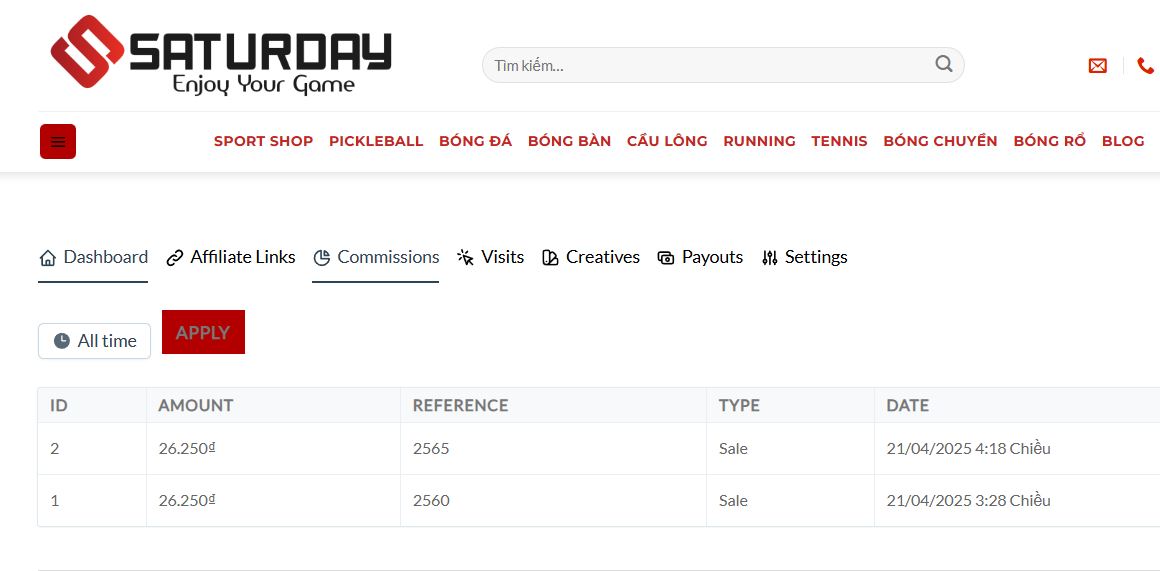Open the PICKLEBALL menu item

[376, 141]
